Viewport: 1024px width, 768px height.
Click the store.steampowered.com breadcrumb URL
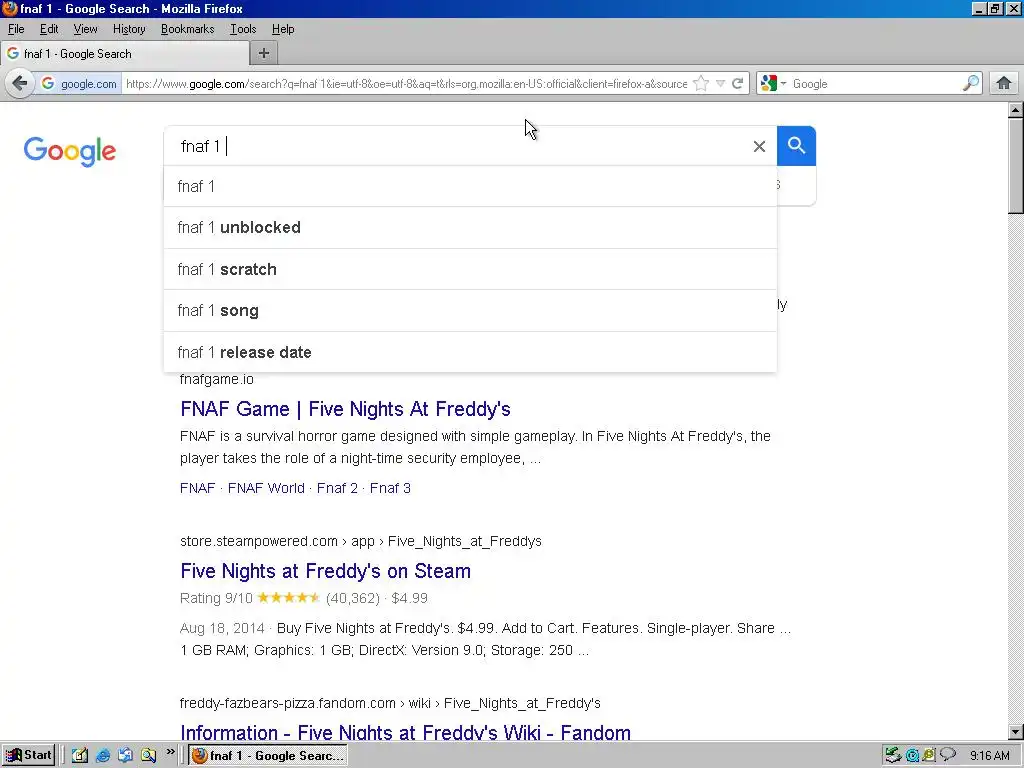click(360, 541)
